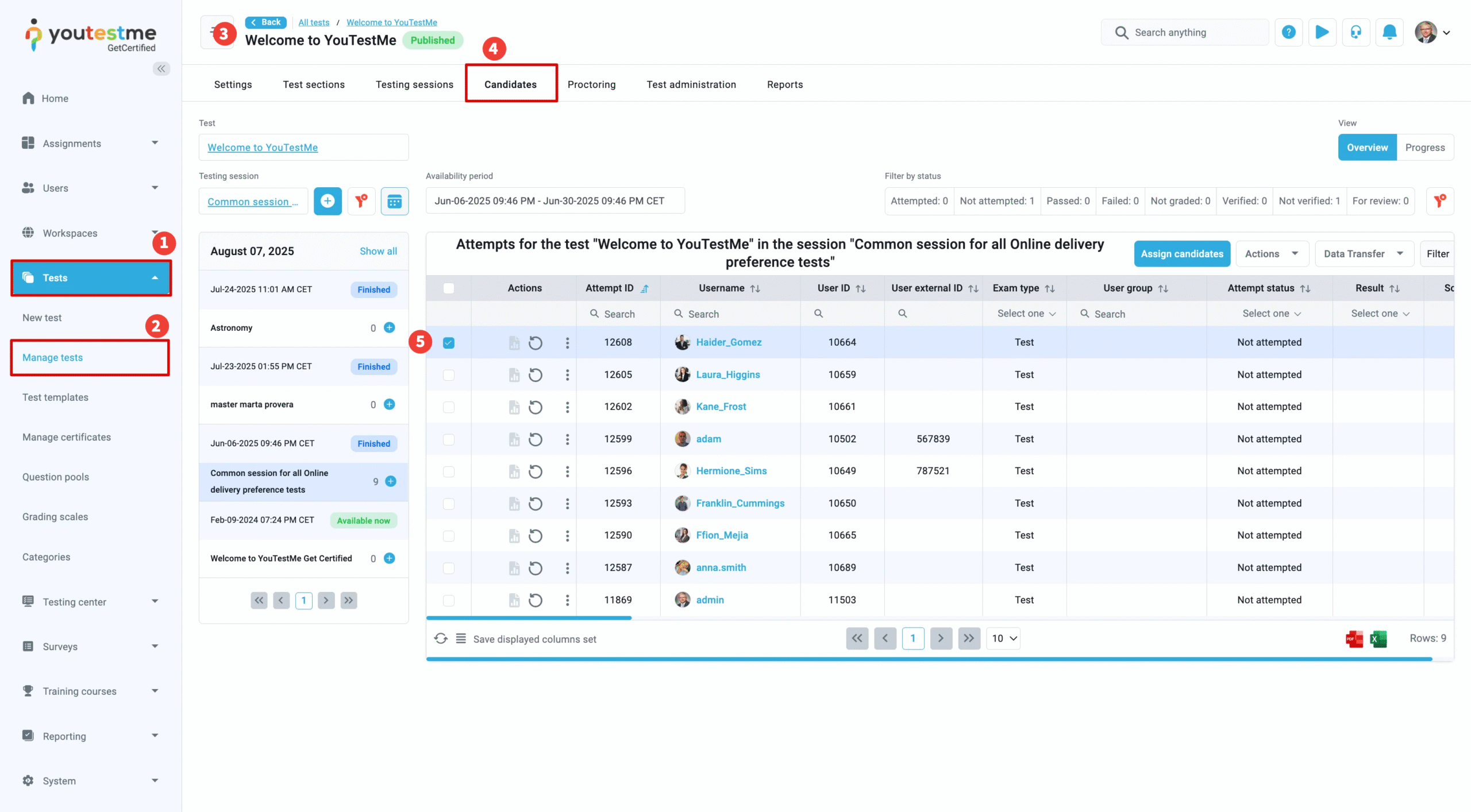Open the All tests breadcrumb link
Screen dimensions: 1471x812
(314, 22)
